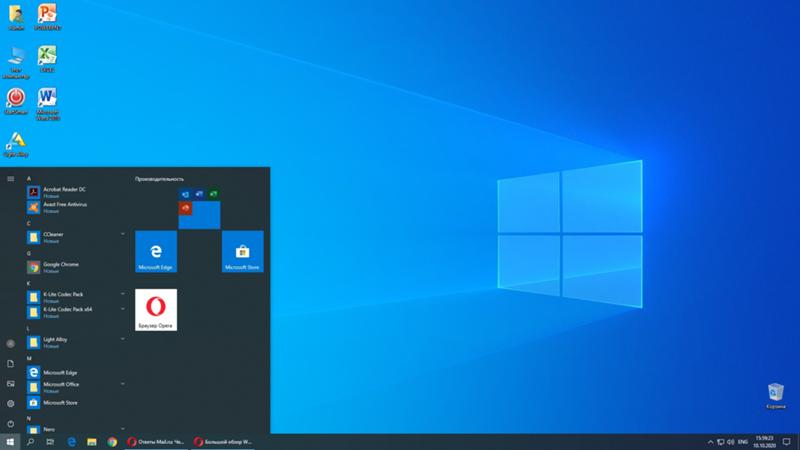Screen dimensions: 800x450
Task: Select the Microsoft Office folder in Start
Action: [x=76, y=387]
